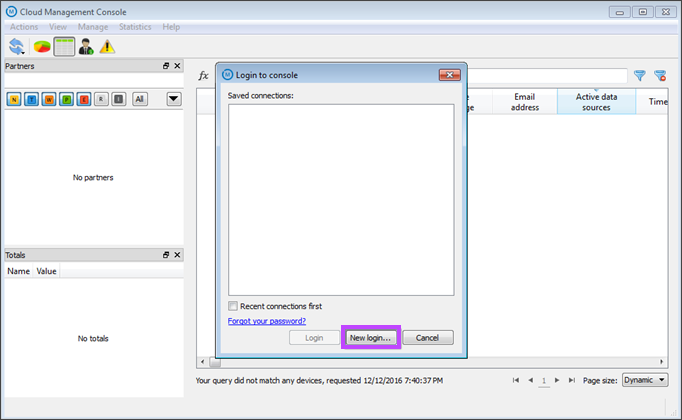
Task: Sort by Email address column header
Action: 525,102
